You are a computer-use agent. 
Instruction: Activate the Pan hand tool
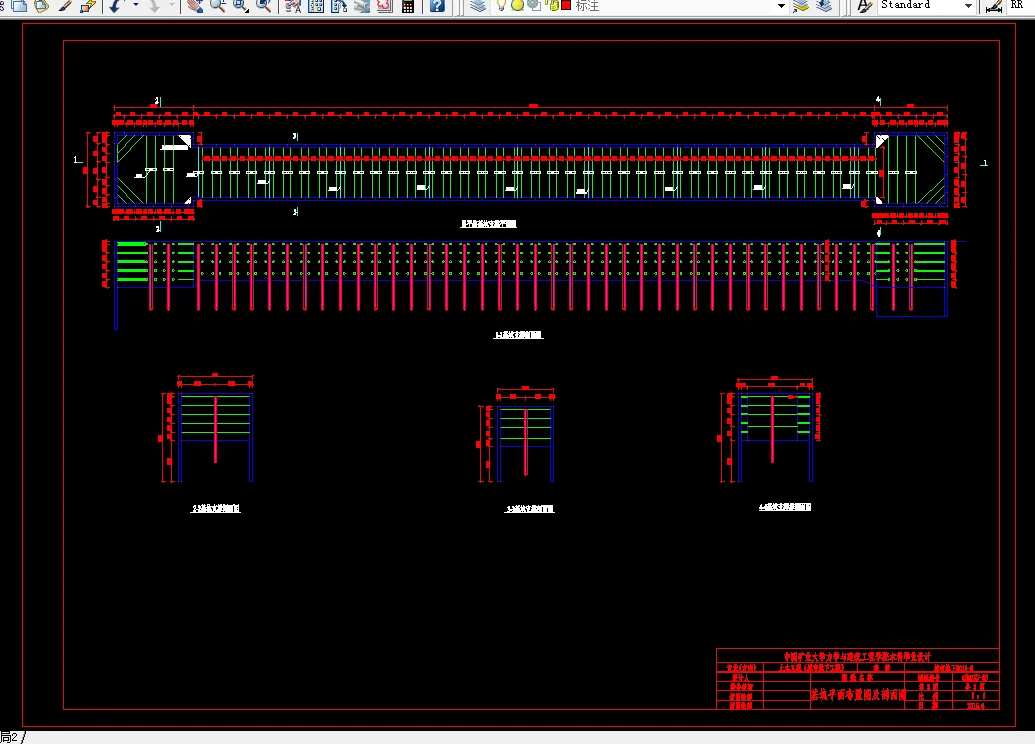tap(195, 6)
